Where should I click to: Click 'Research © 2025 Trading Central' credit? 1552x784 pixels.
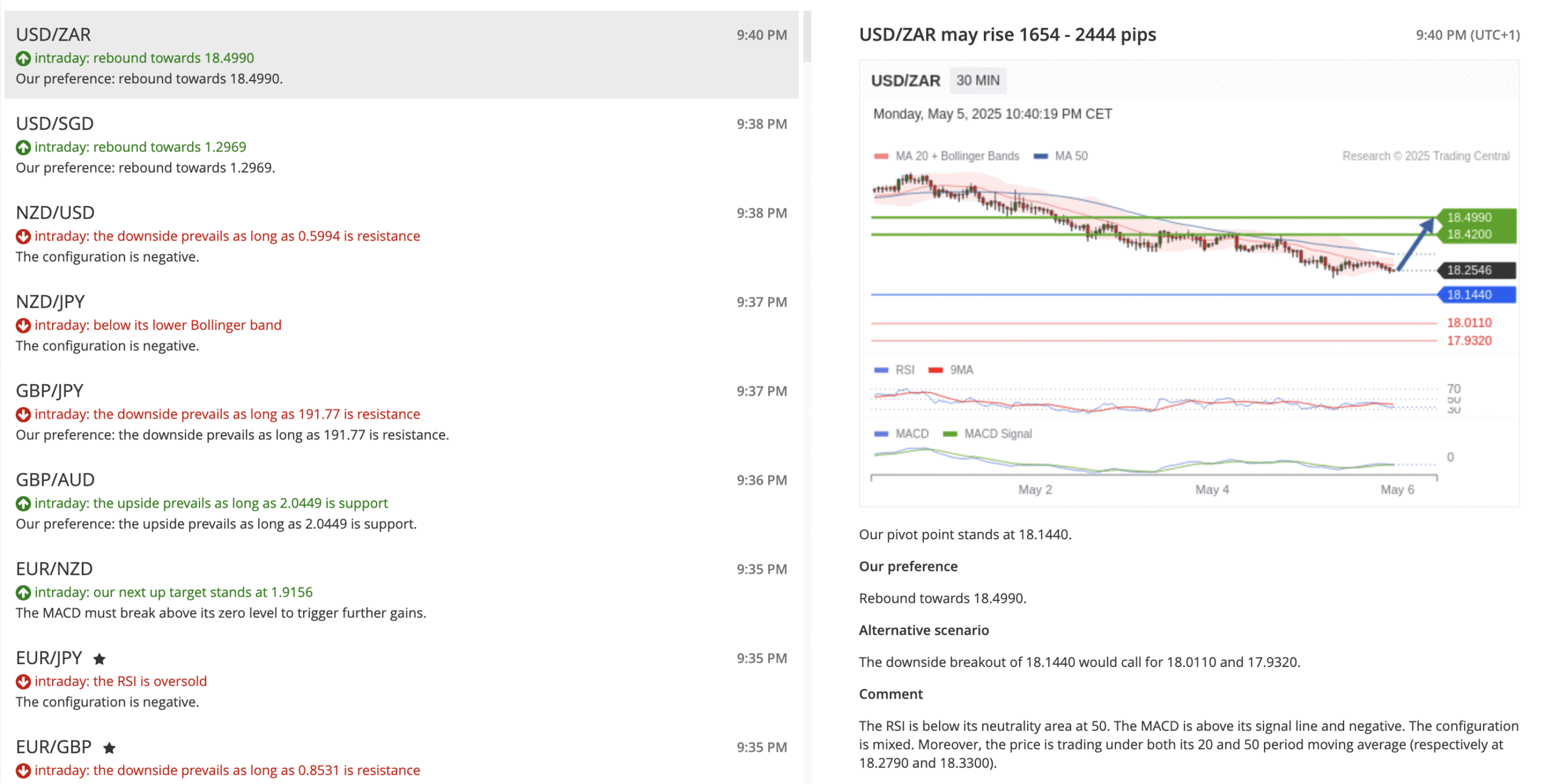point(1425,156)
